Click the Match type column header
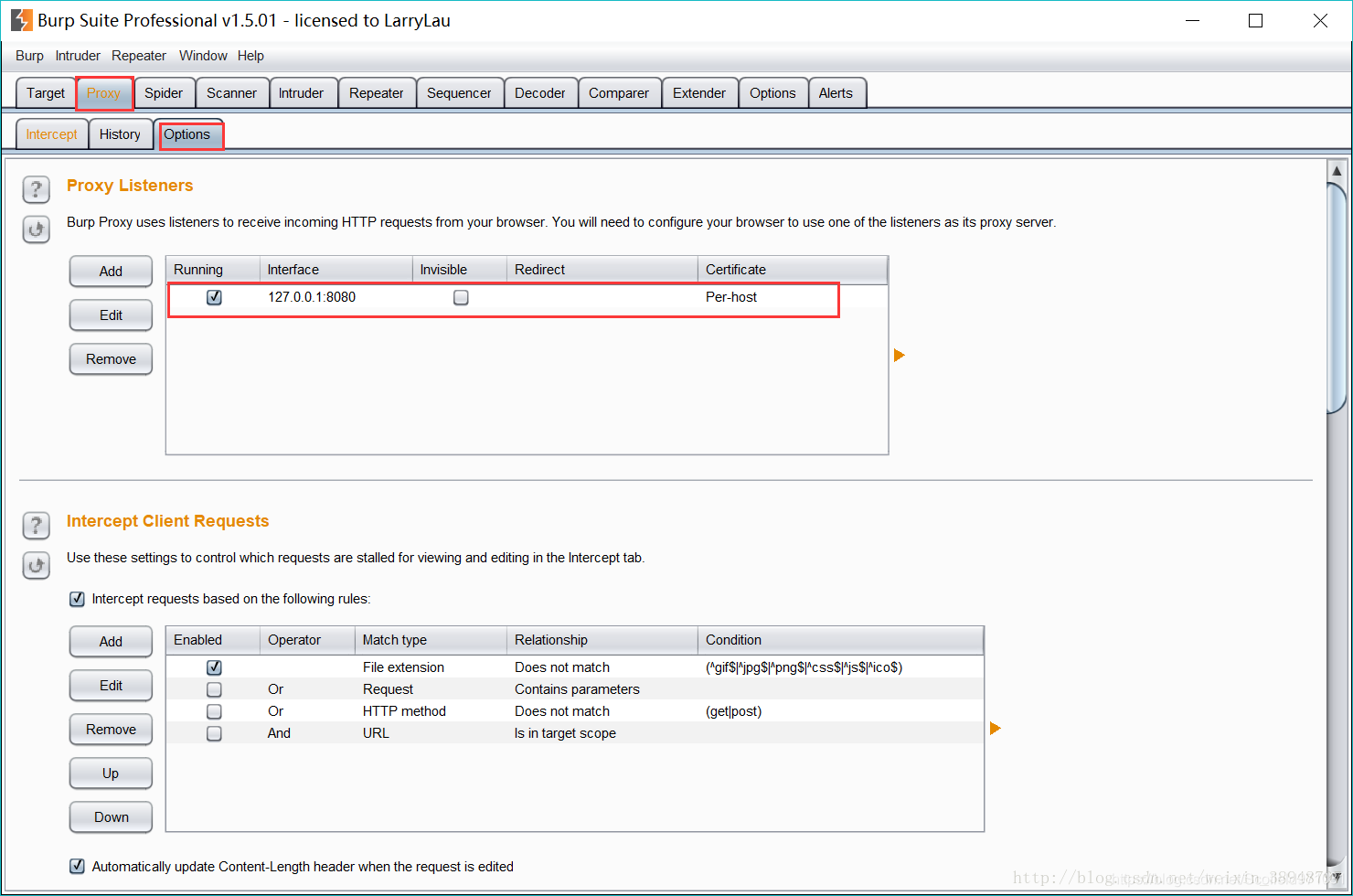Screen dimensions: 1353x896 coord(431,640)
